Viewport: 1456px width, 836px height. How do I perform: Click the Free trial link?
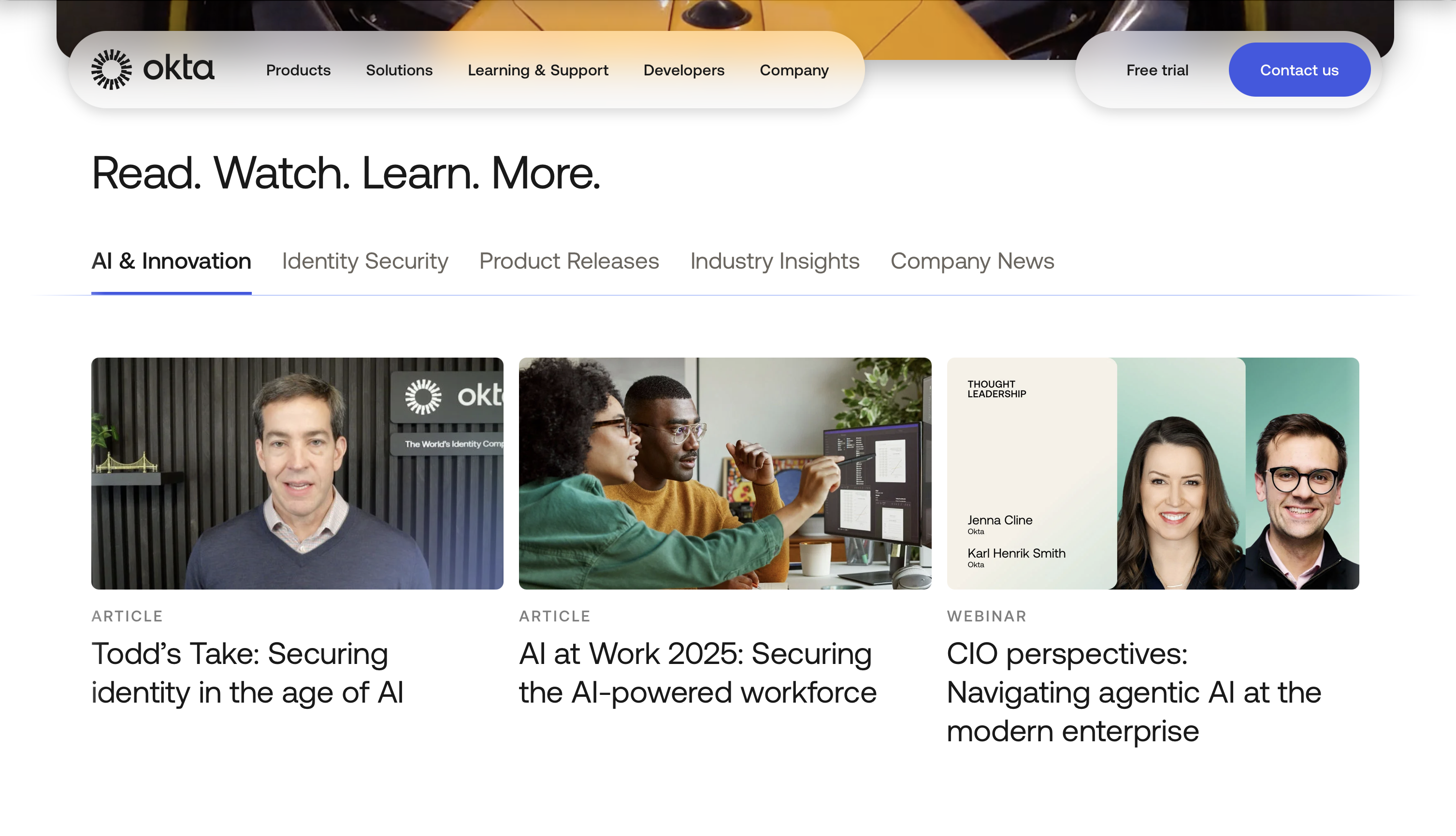1157,70
